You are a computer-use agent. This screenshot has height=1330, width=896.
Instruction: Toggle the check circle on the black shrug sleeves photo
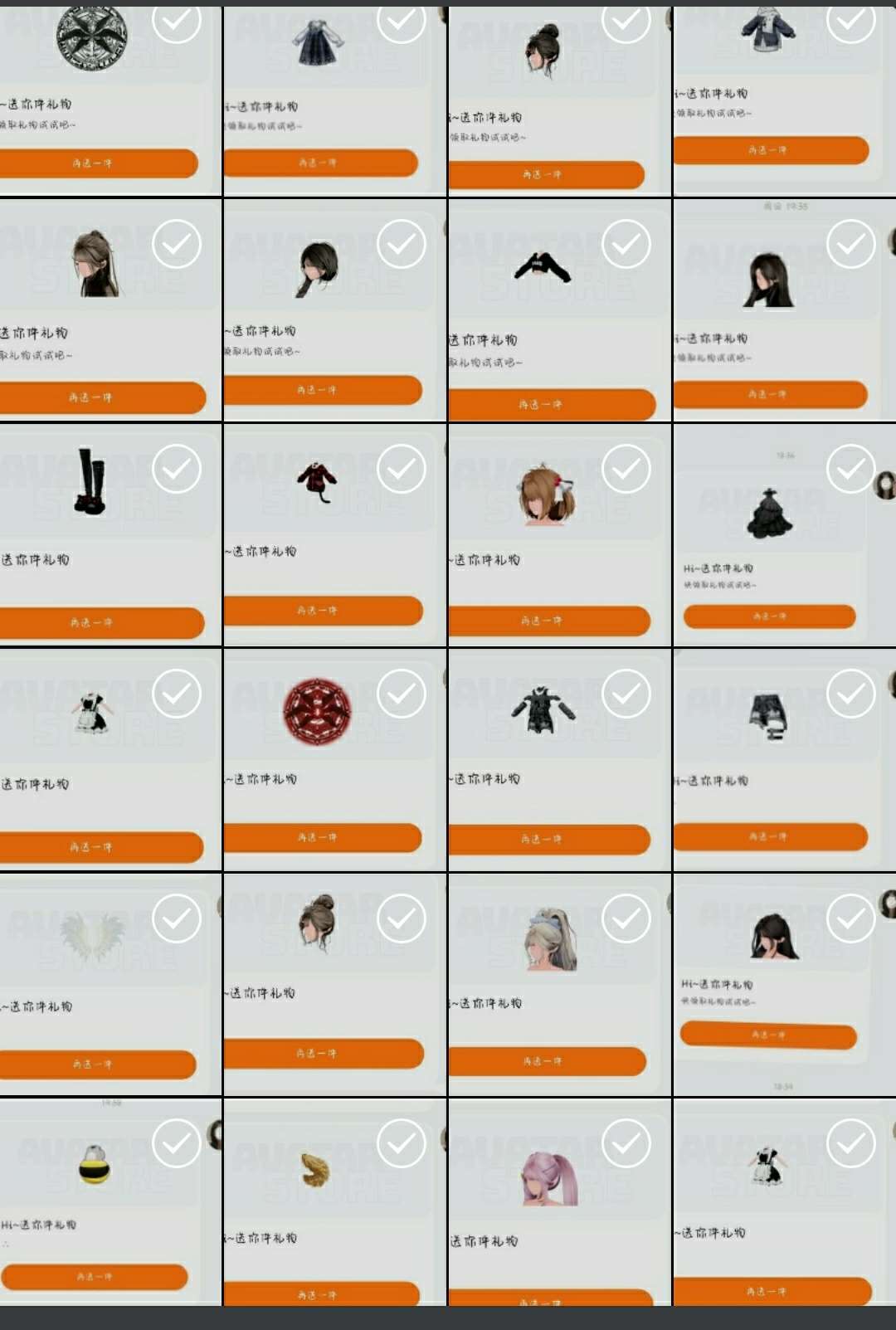(x=626, y=244)
